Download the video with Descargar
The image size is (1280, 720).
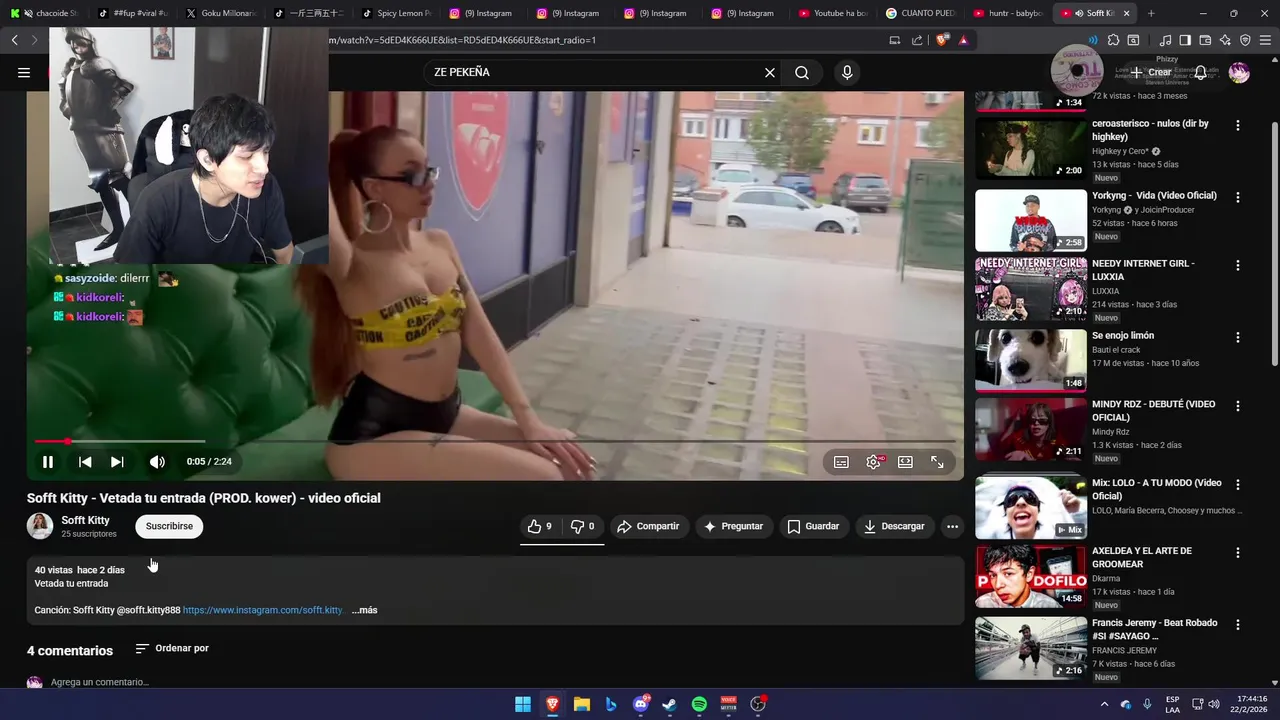tap(894, 526)
